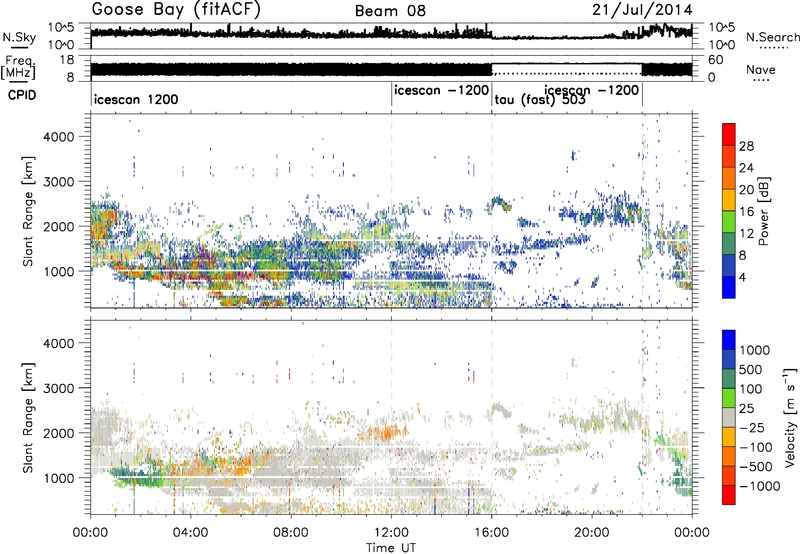Select the "12:00" time tick label
Viewport: 800px width, 554px height.
(x=391, y=533)
